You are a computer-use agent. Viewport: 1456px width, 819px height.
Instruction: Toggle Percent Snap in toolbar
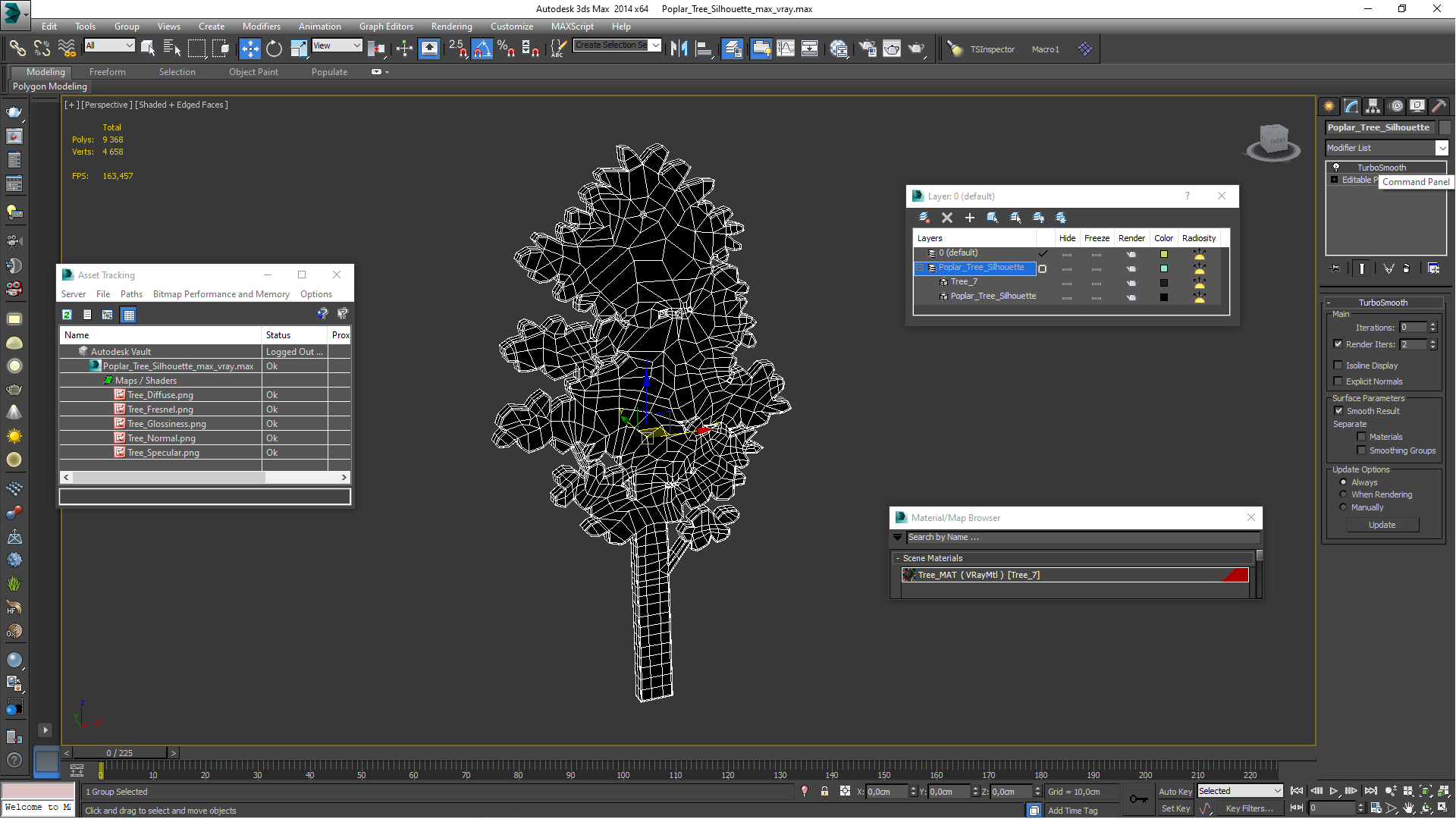pyautogui.click(x=507, y=49)
